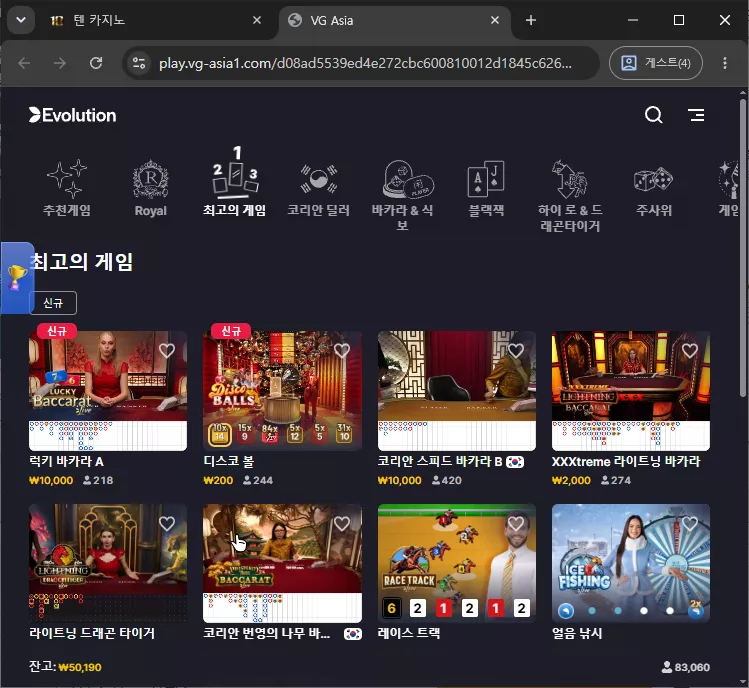749x688 pixels.
Task: Favorite 라이트닝 드래곤 타이거 heart
Action: coord(167,524)
